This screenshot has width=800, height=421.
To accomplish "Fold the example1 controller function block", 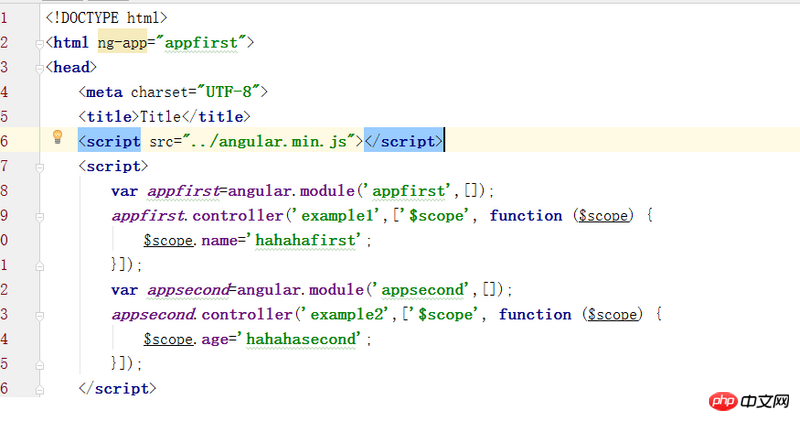I will click(39, 217).
